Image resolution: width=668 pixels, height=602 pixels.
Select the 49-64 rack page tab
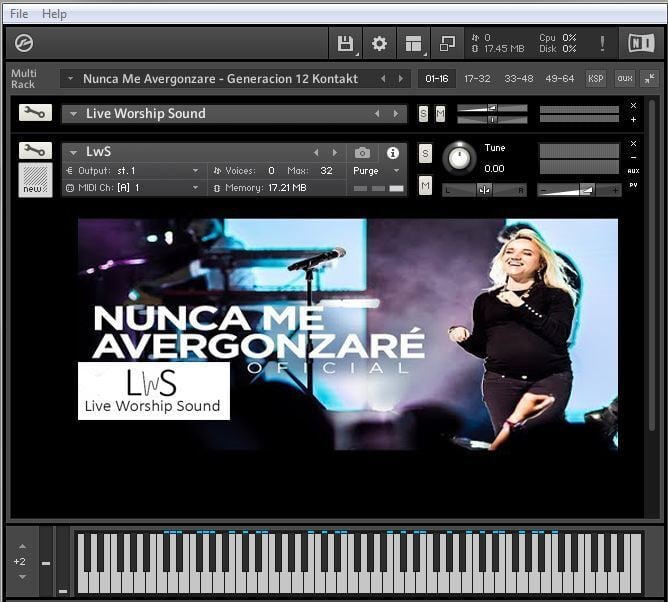coord(560,78)
